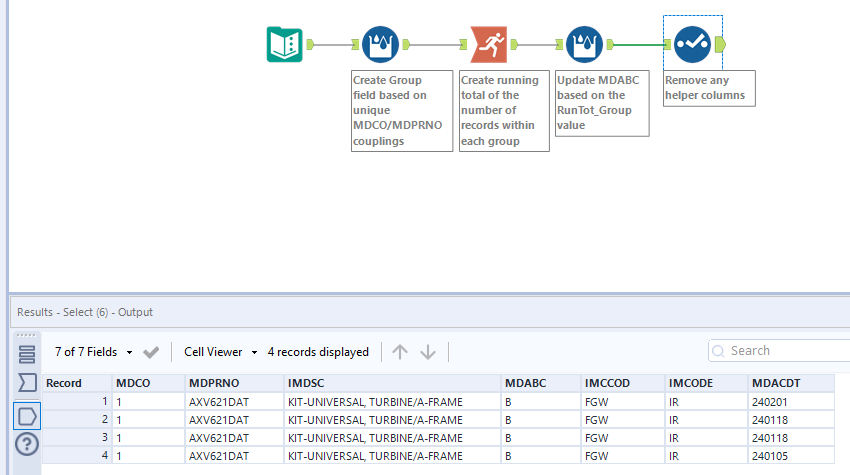Select the output anchor icon in Results

27,416
